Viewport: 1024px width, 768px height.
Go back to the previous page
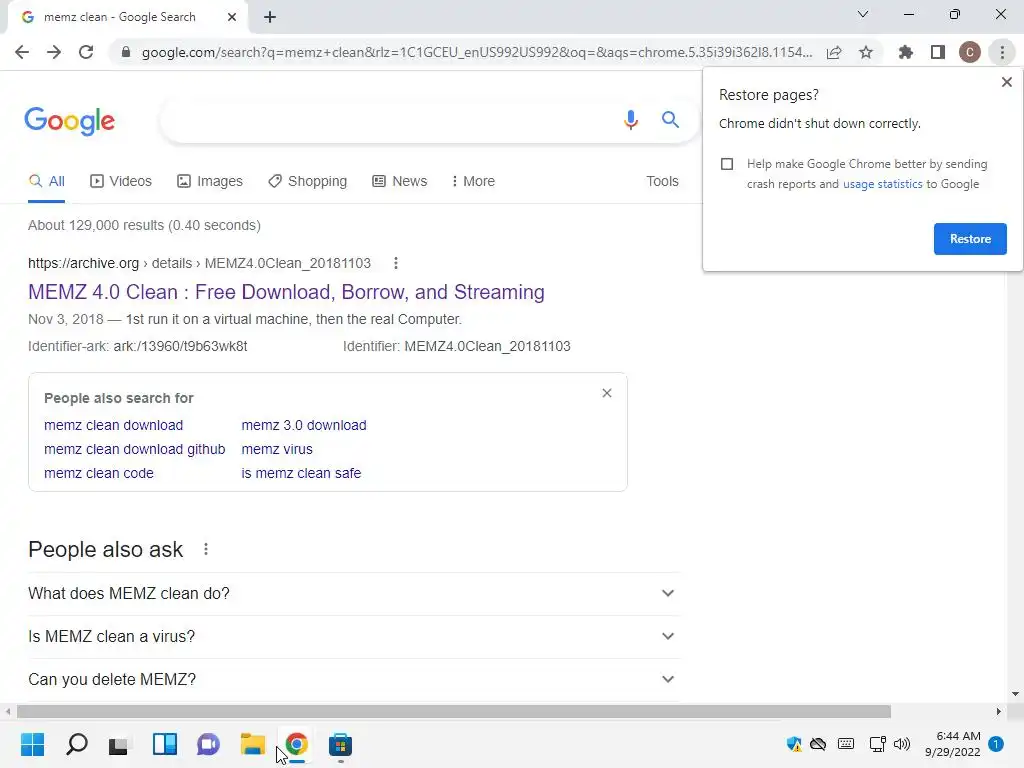click(22, 52)
